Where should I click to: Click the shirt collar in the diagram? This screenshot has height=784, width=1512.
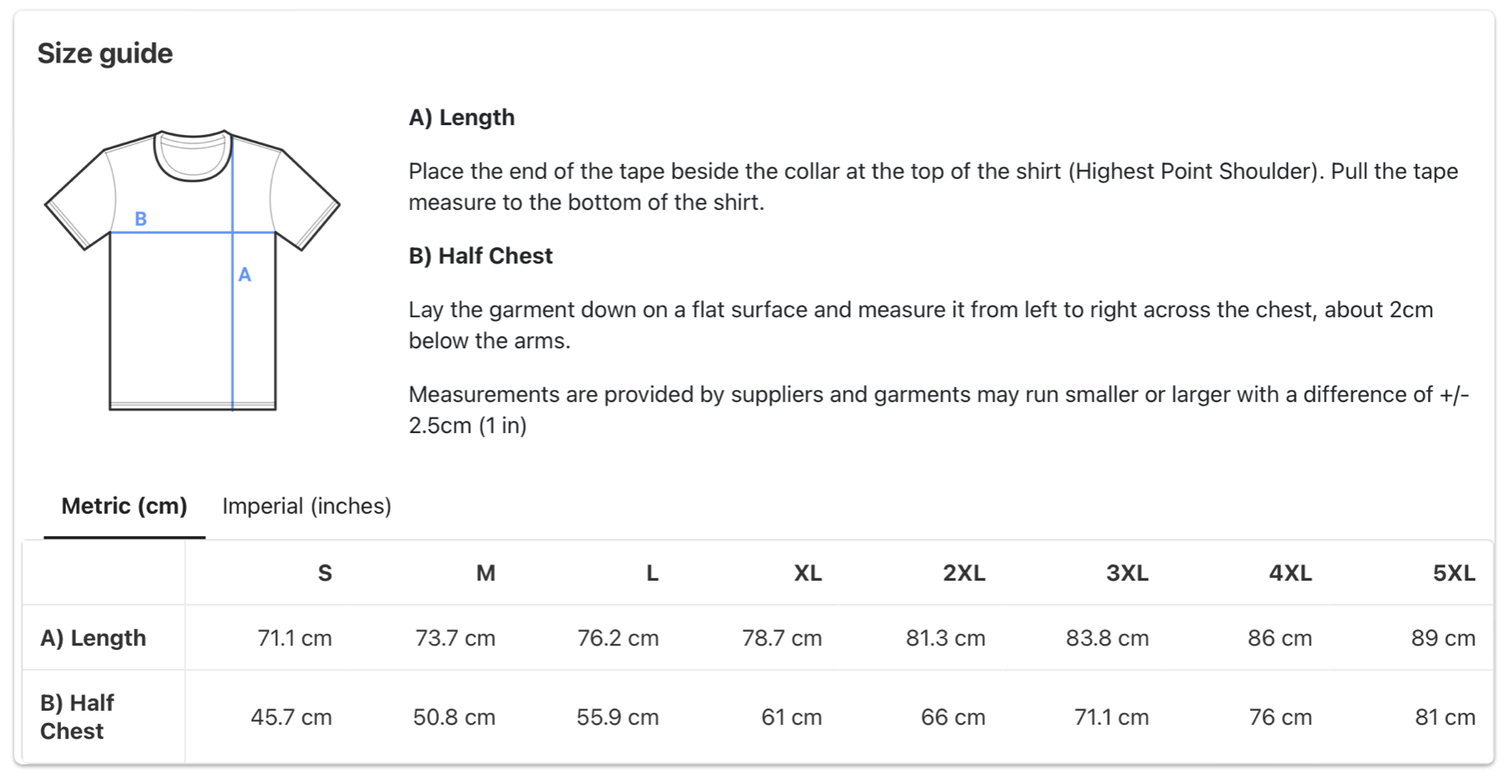(193, 155)
